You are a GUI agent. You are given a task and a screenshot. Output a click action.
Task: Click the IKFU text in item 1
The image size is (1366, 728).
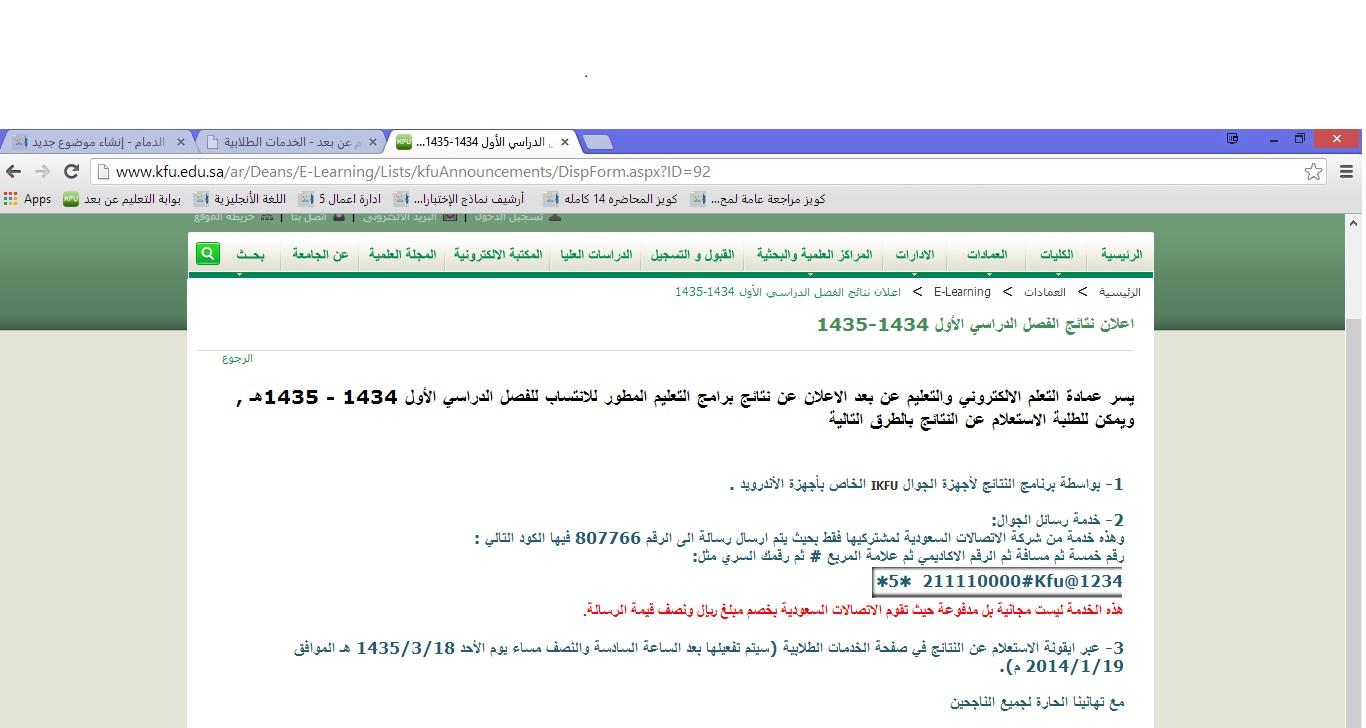pos(885,486)
